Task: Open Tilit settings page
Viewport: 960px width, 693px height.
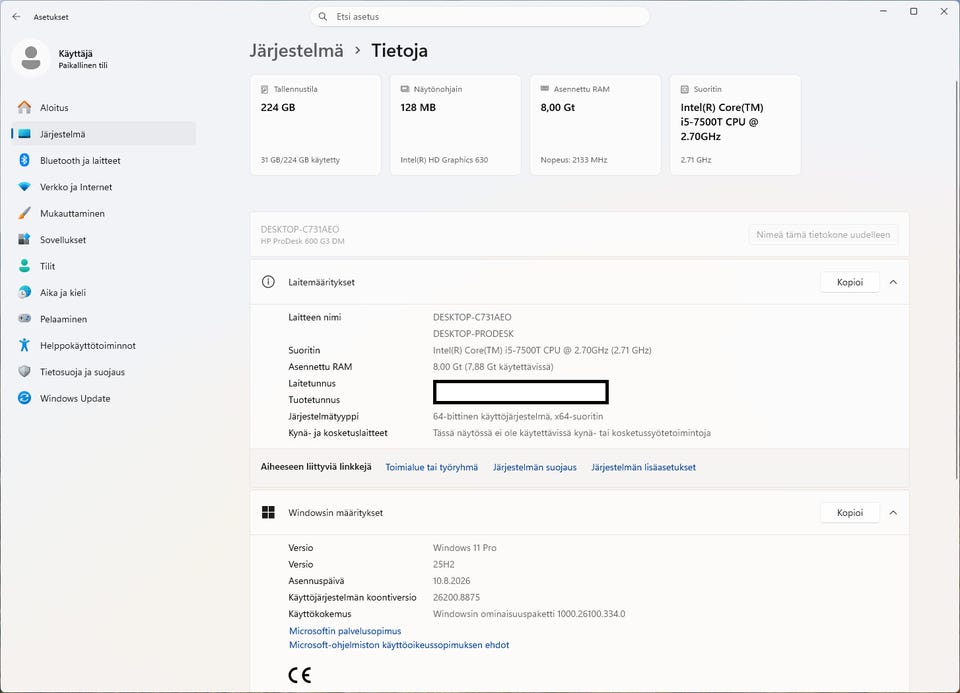Action: tap(103, 266)
